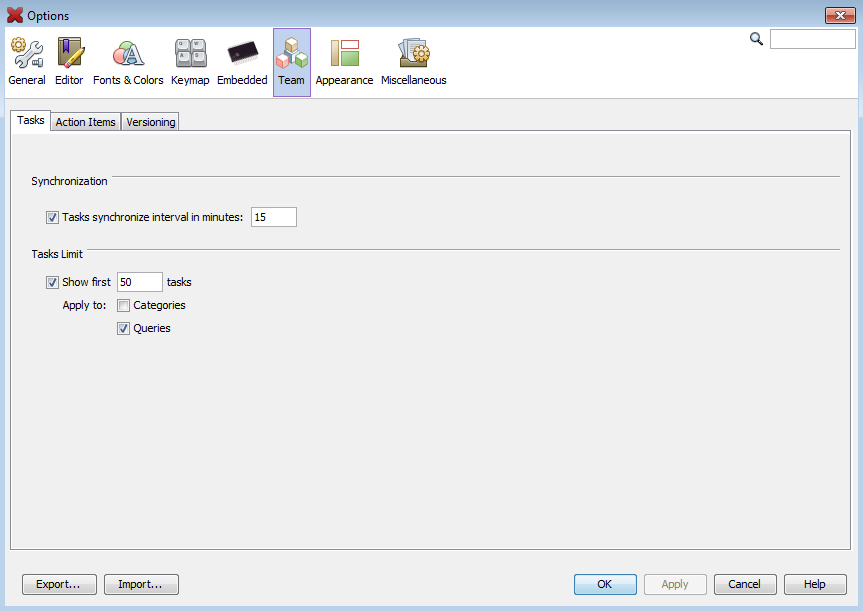Screen dimensions: 863x611
Task: Select the Team category icon
Action: pyautogui.click(x=291, y=62)
